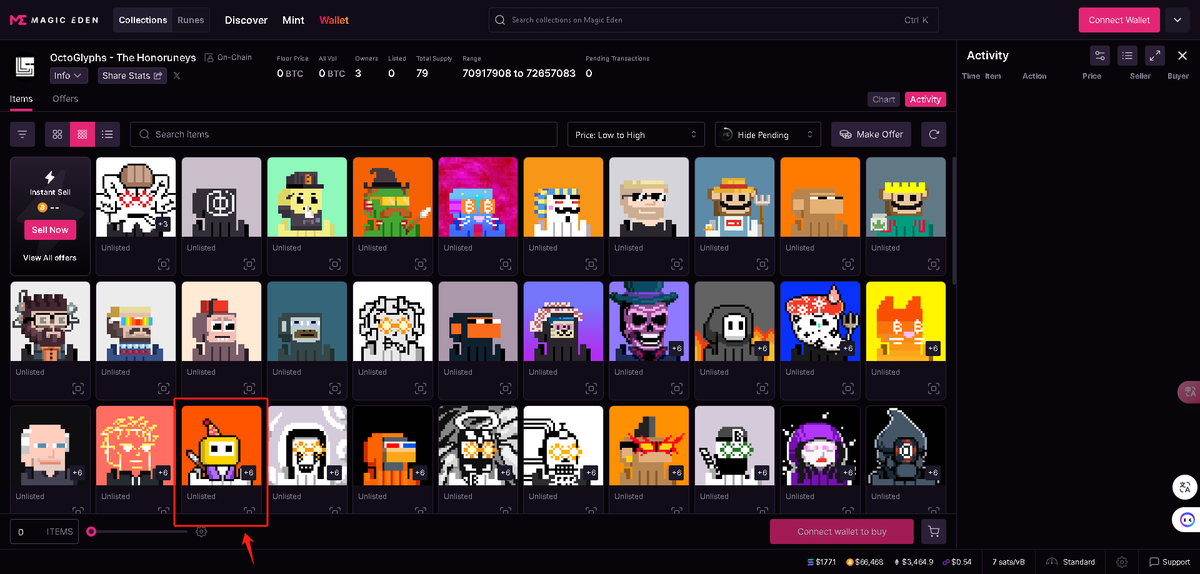
Task: Open the settings gear in bottom status bar
Action: pos(1122,562)
